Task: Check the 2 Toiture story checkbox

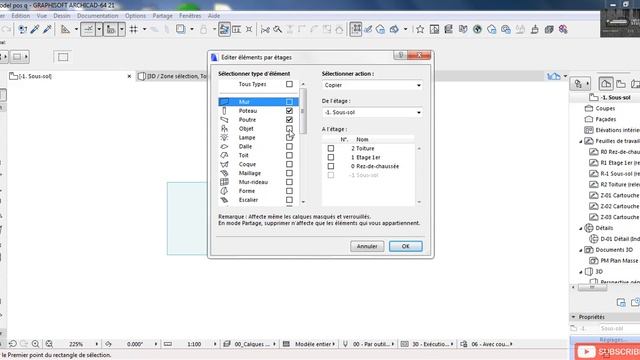Action: [x=331, y=149]
